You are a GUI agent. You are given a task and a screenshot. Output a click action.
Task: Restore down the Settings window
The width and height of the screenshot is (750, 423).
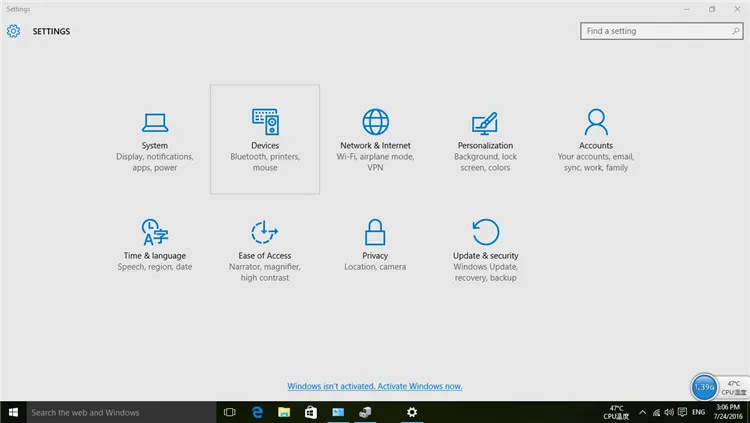pyautogui.click(x=712, y=9)
